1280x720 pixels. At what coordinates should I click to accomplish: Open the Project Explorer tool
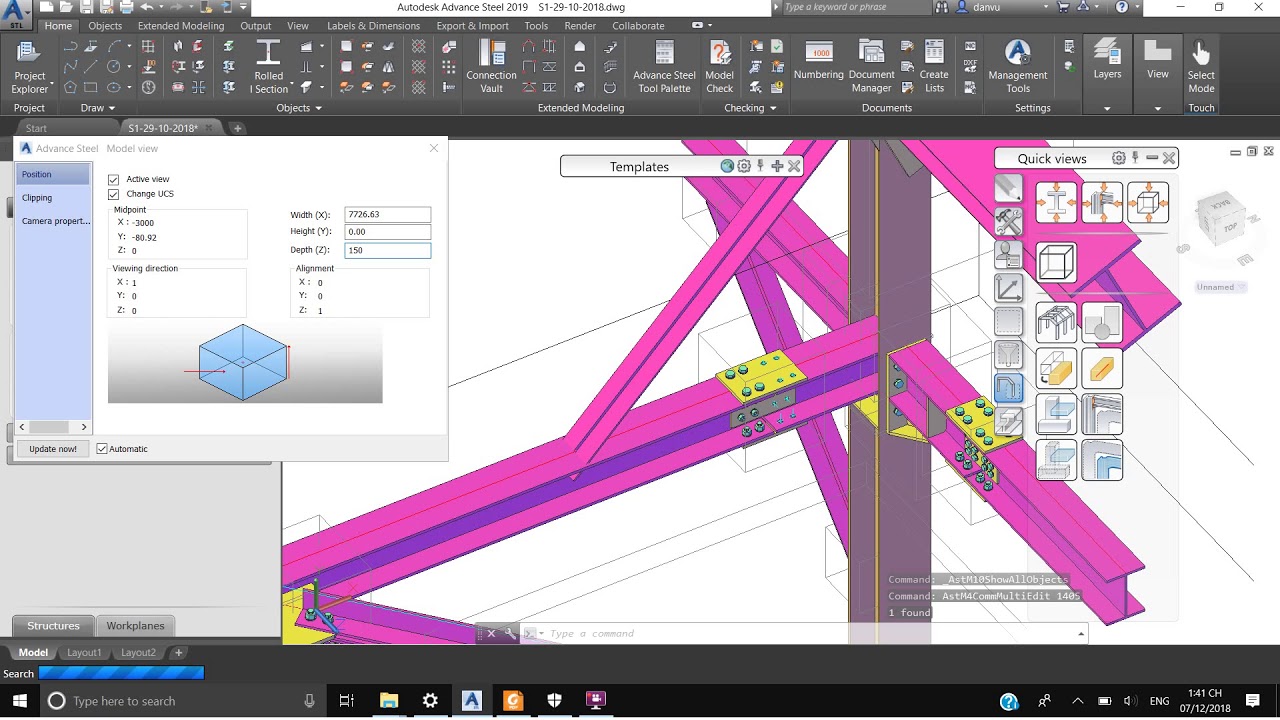pos(29,68)
